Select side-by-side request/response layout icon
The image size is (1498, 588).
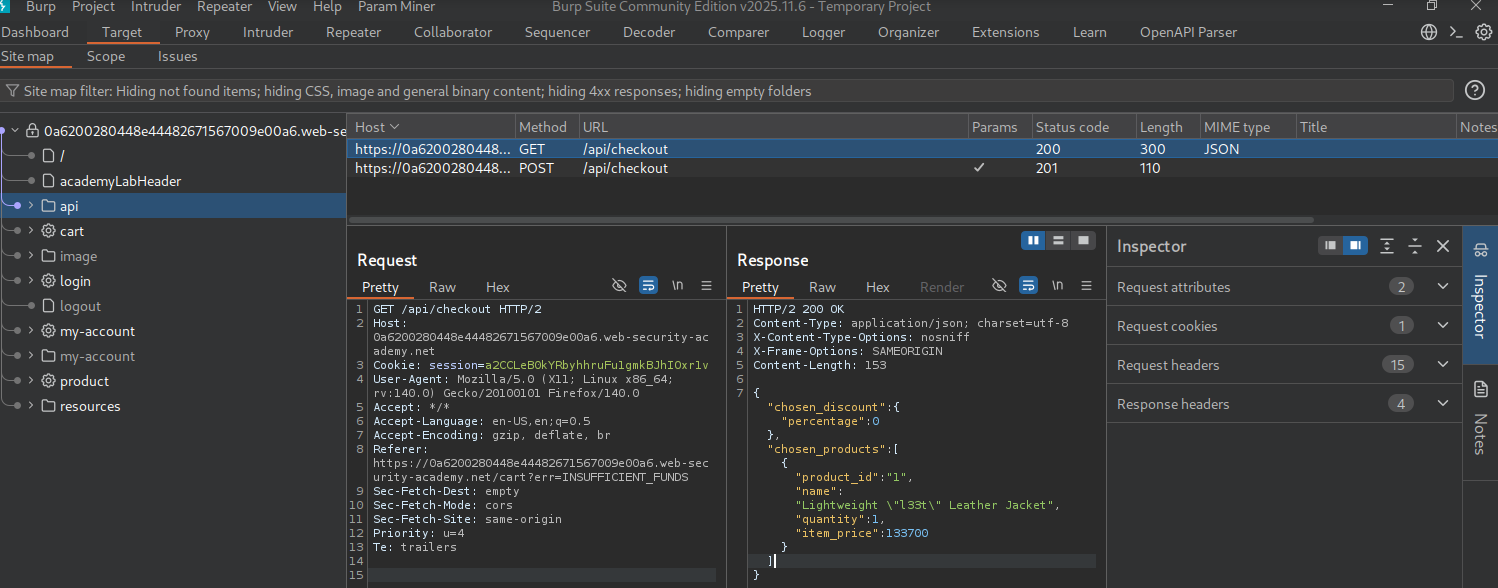[x=1034, y=241]
